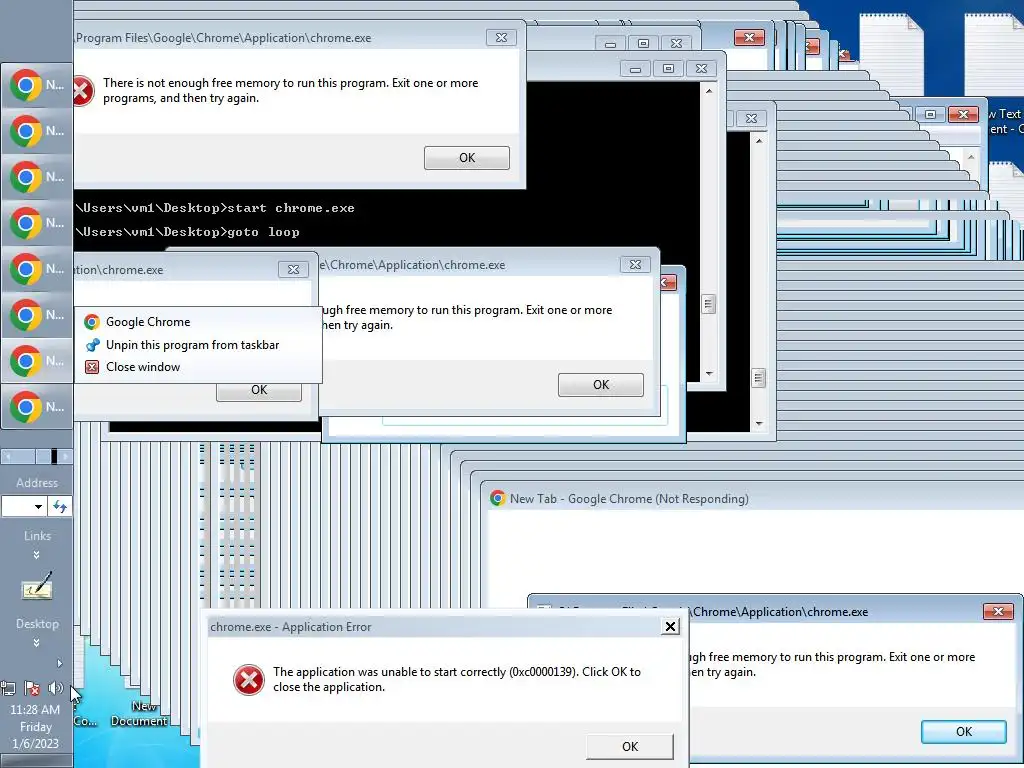Click the volume speaker icon in system tray

[56, 688]
